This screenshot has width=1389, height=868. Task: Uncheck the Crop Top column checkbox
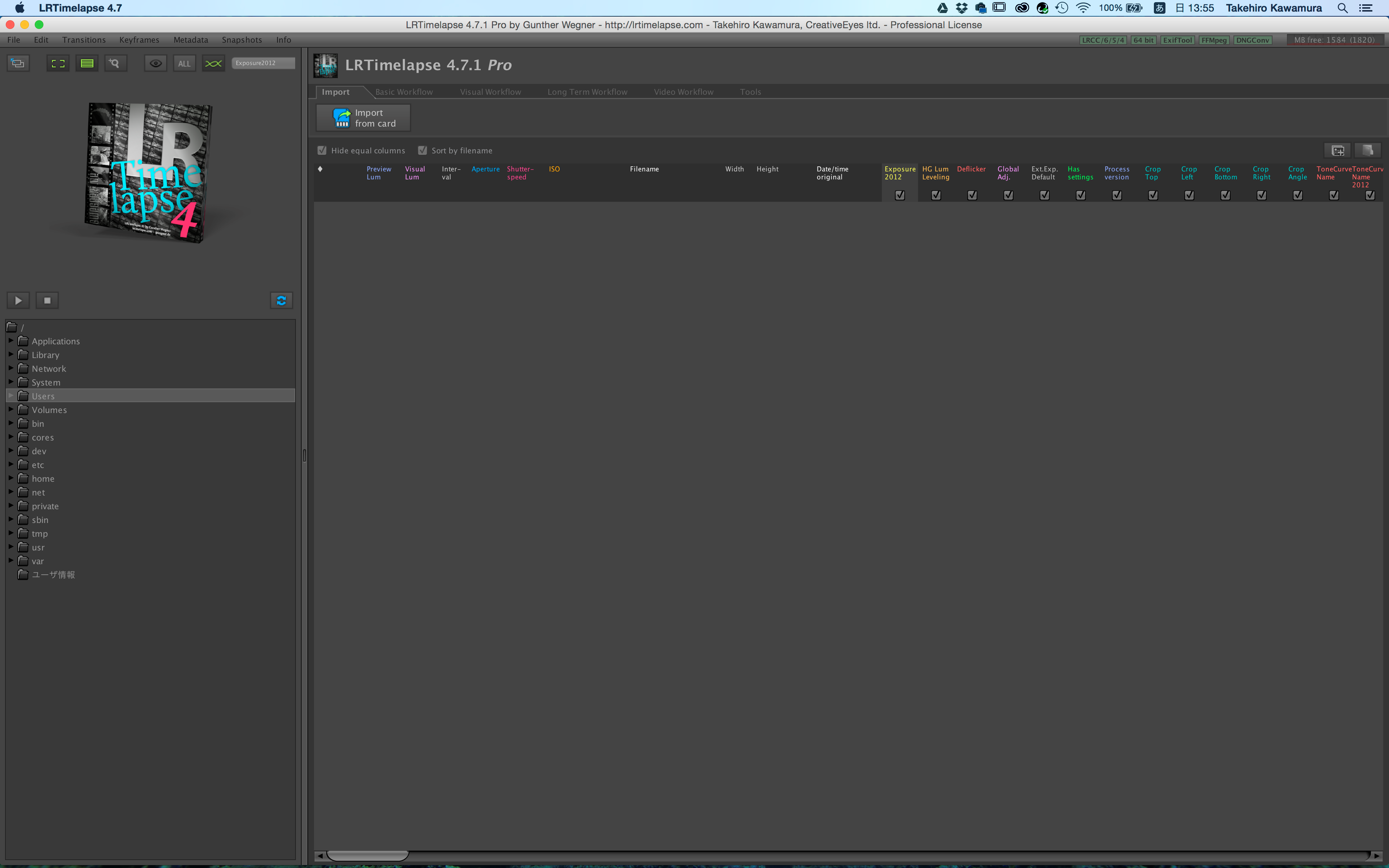1153,195
